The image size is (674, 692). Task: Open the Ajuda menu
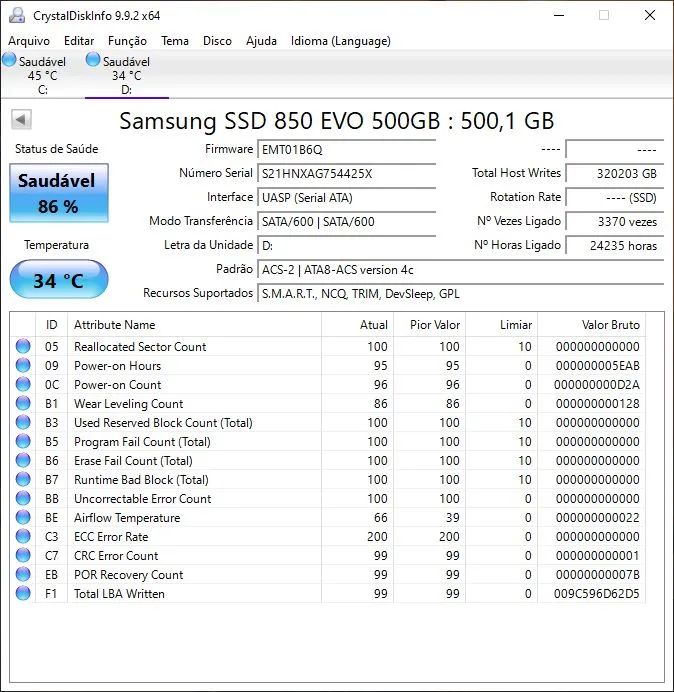tap(261, 41)
